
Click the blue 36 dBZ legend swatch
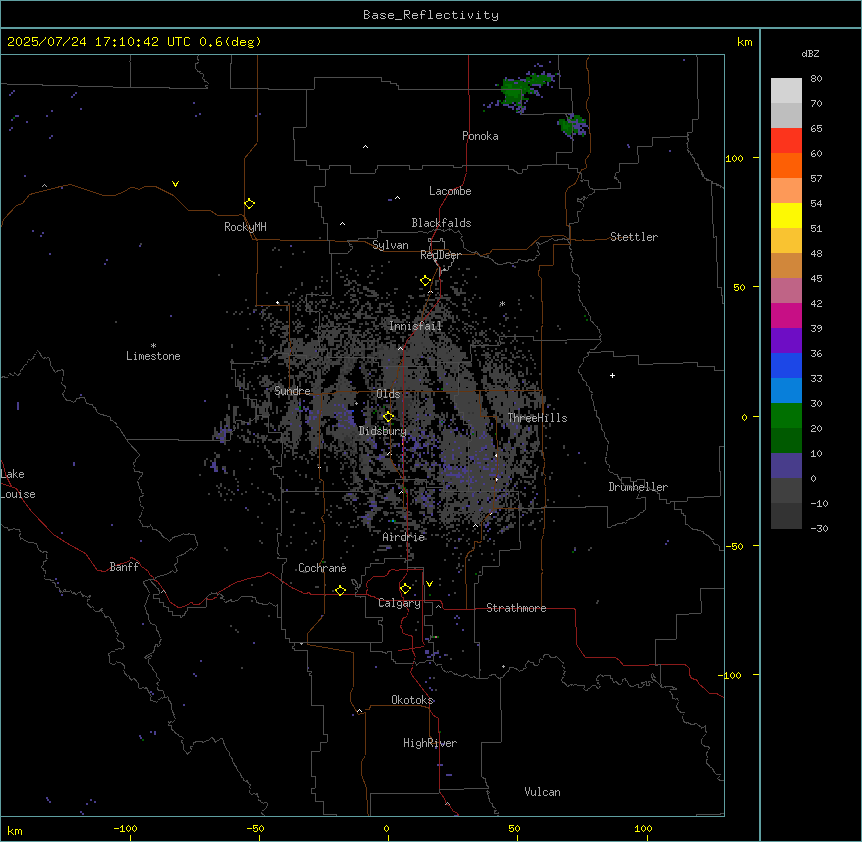coord(786,365)
